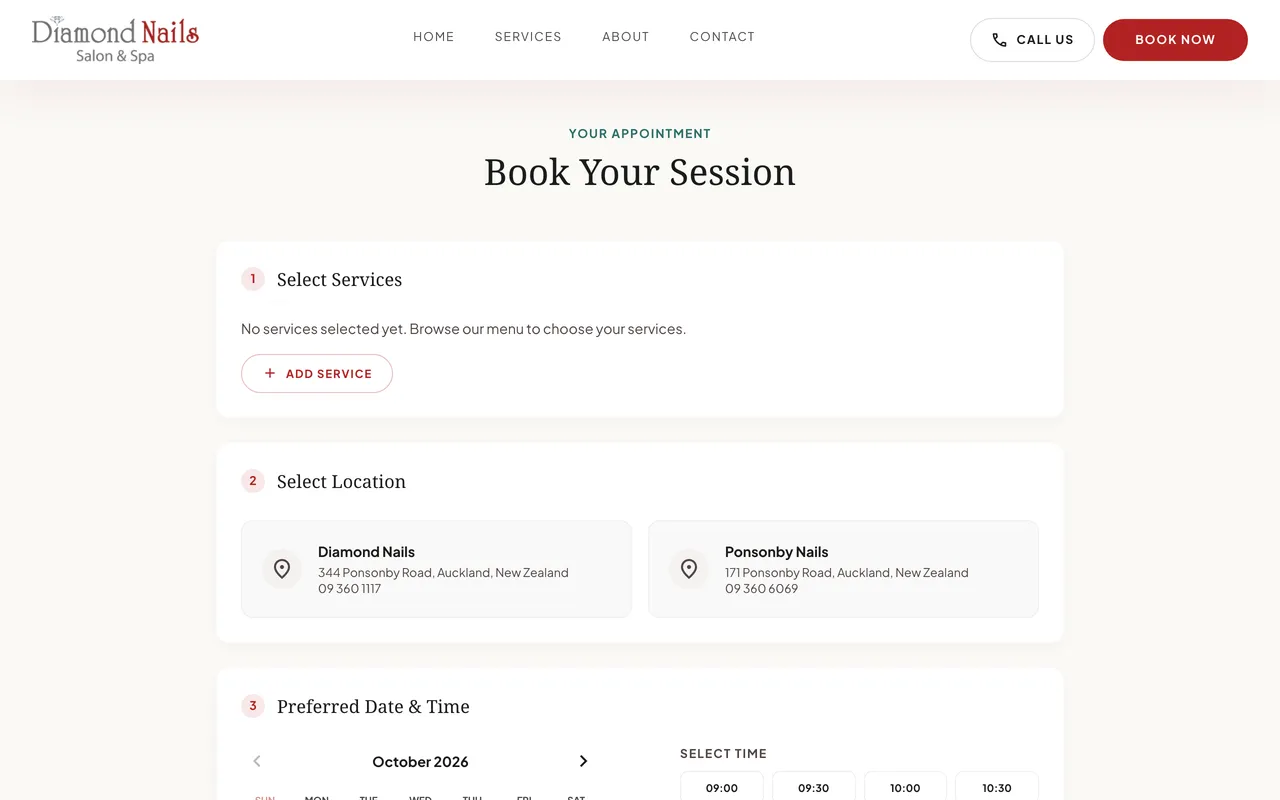Choose the 09:30 time slot

pyautogui.click(x=814, y=786)
